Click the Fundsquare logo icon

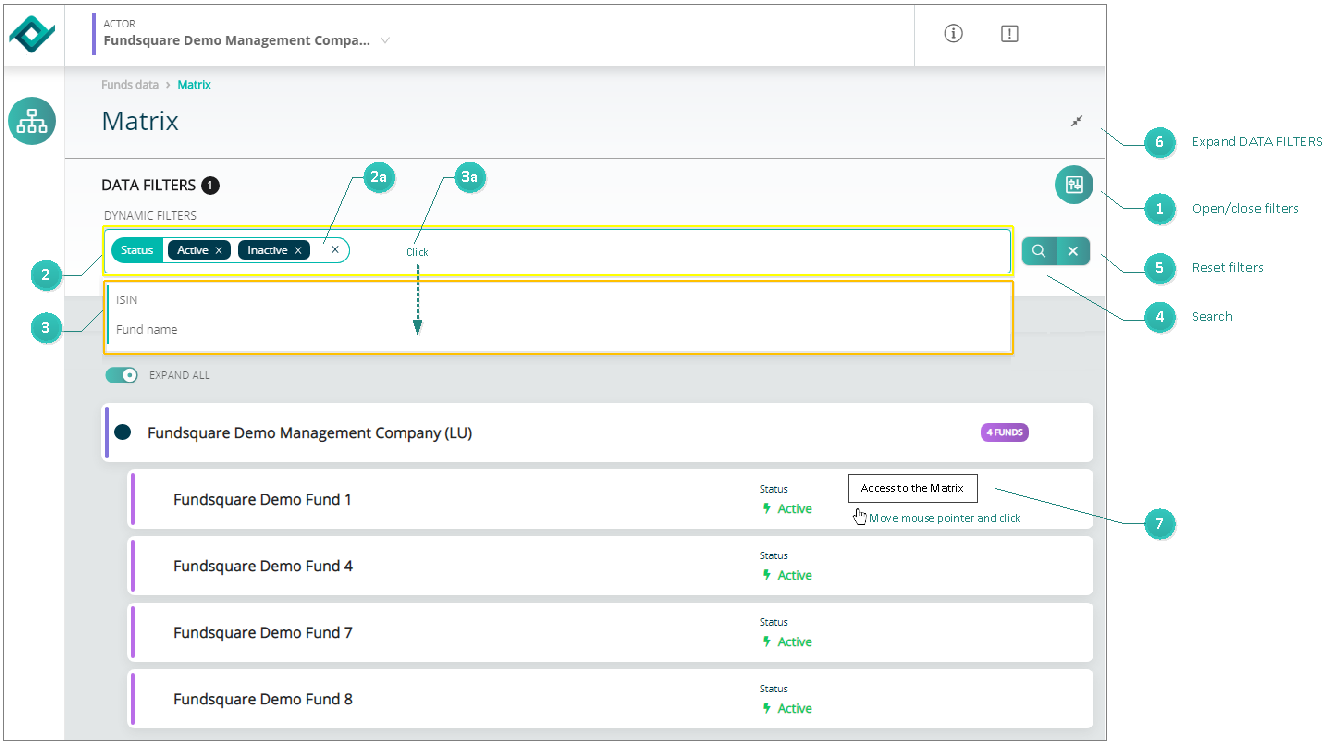point(34,35)
